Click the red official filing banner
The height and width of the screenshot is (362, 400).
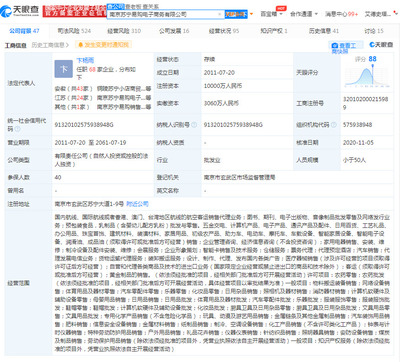(74, 12)
